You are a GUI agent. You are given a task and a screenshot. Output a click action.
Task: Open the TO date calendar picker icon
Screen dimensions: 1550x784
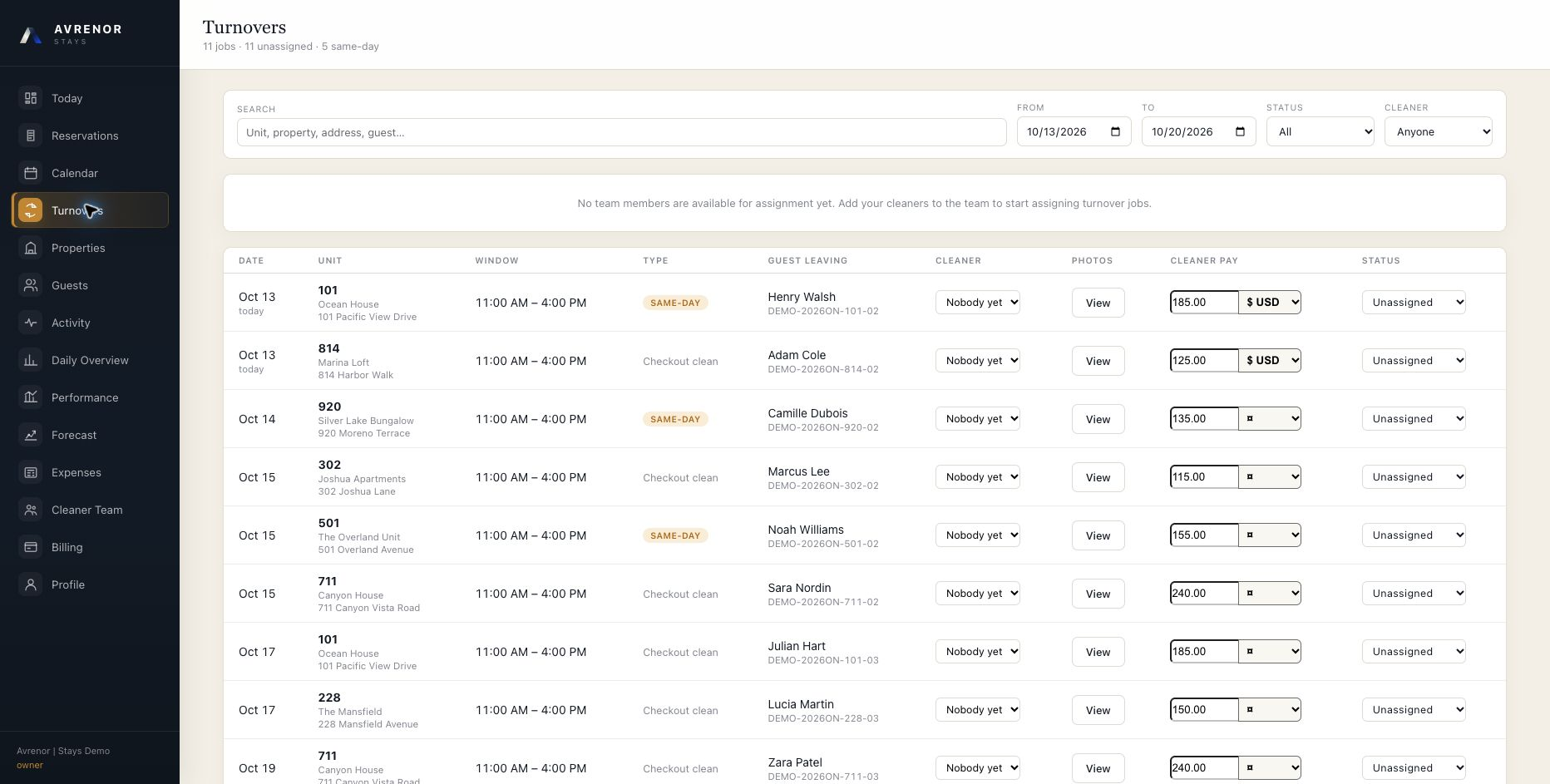point(1240,131)
